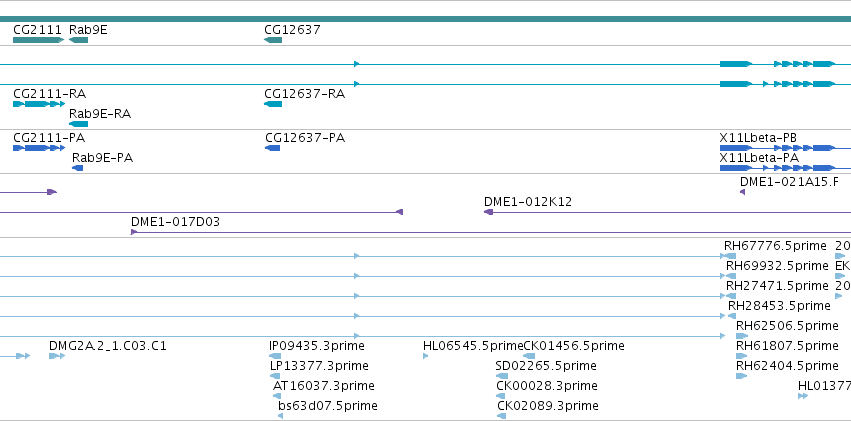Viewport: 851px width, 421px height.
Task: Select the LP13377.3prime EST label
Action: [x=319, y=366]
